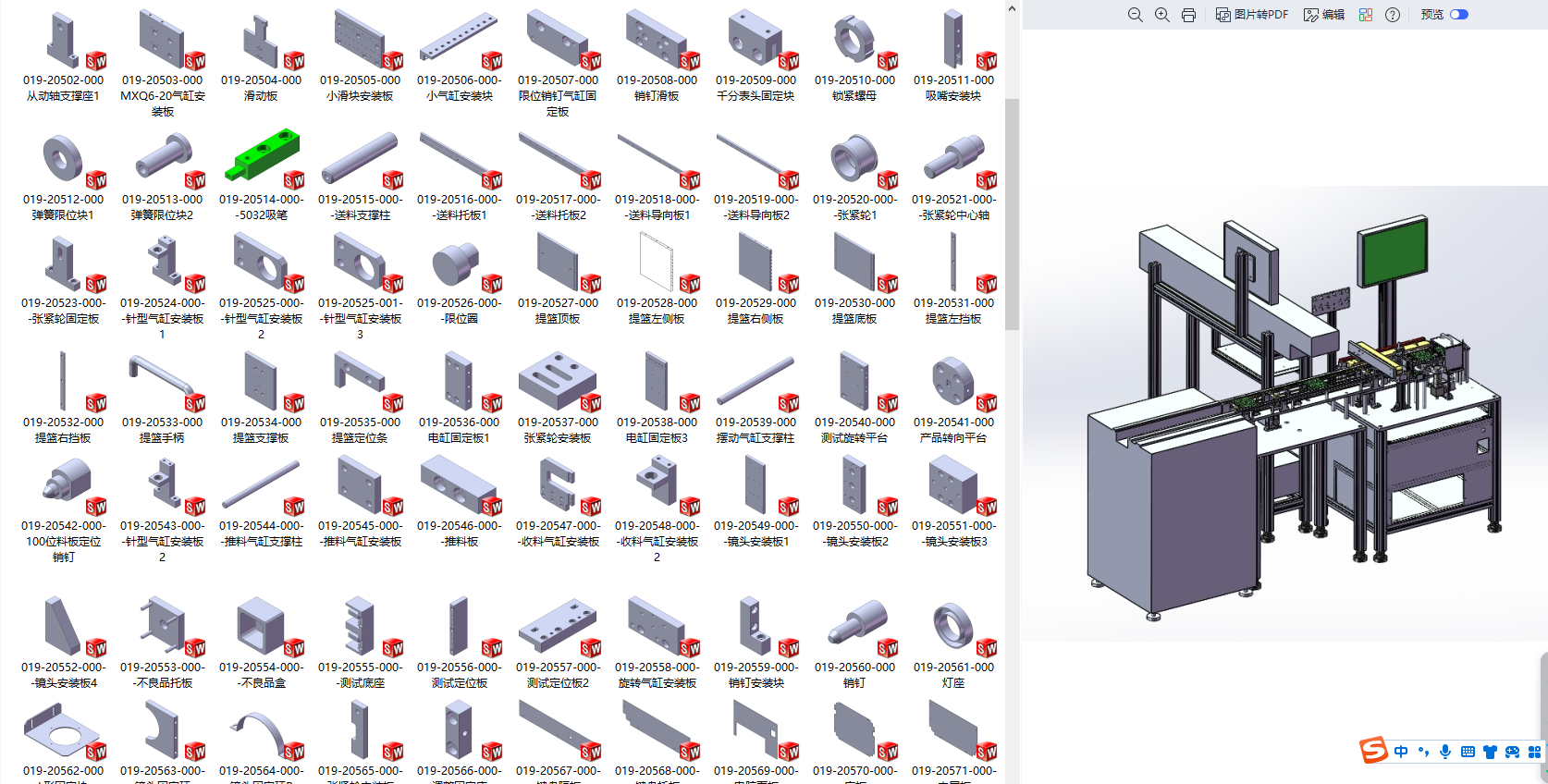Click the Sogou input method logo

[x=1373, y=751]
